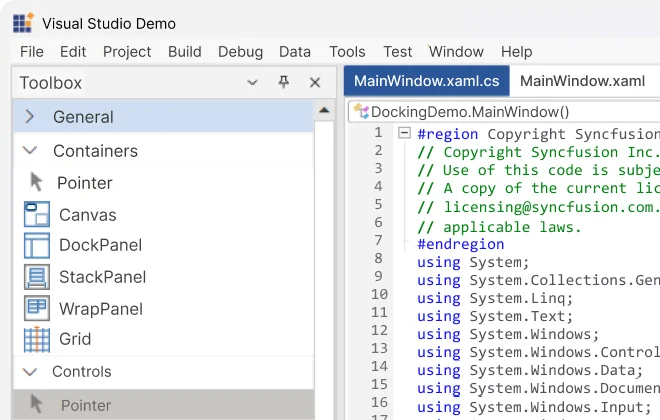Click the Visual Studio Demo window title
The width and height of the screenshot is (660, 420).
tap(109, 24)
